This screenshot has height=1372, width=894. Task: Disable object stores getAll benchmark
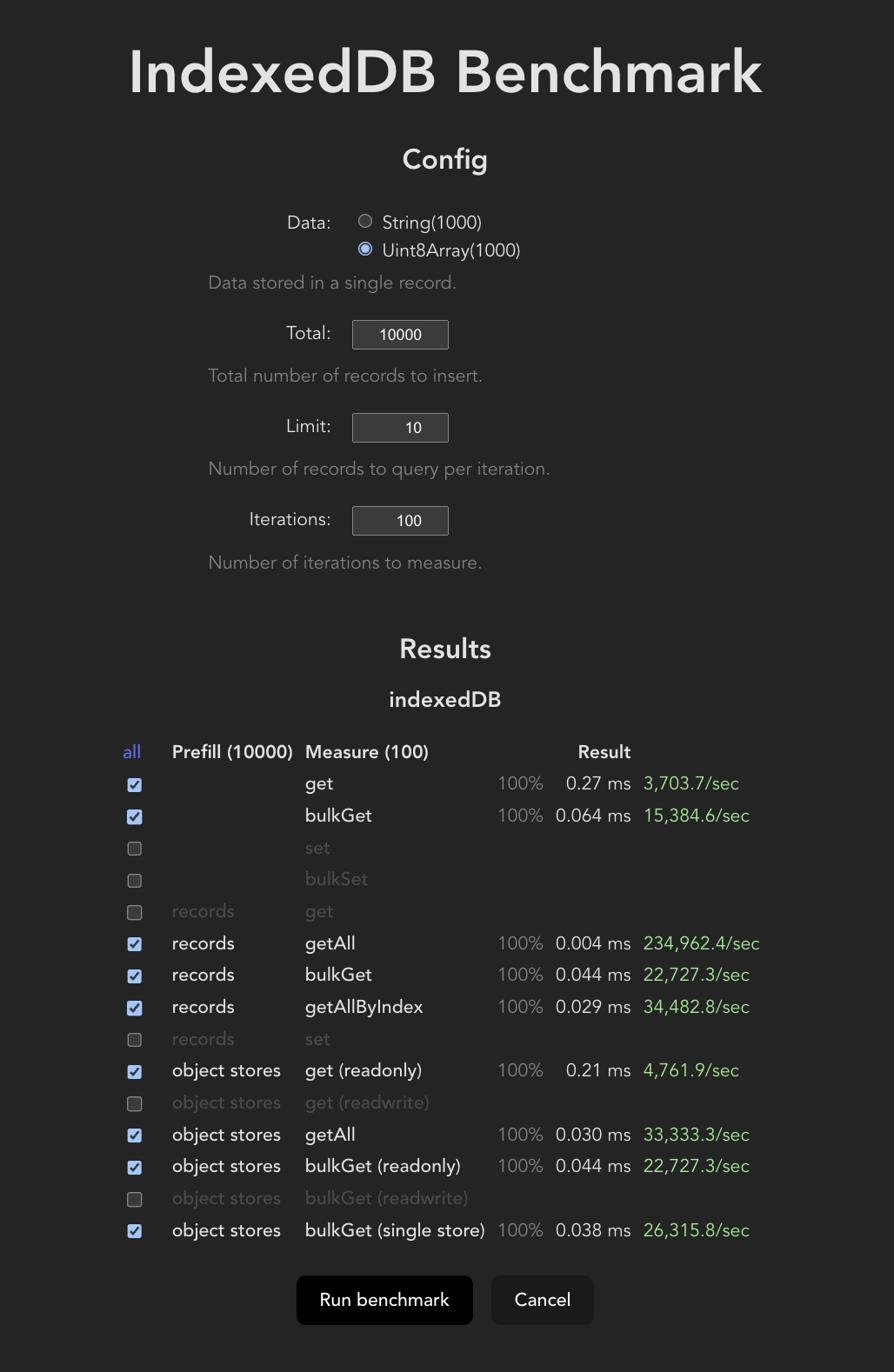coord(134,1136)
